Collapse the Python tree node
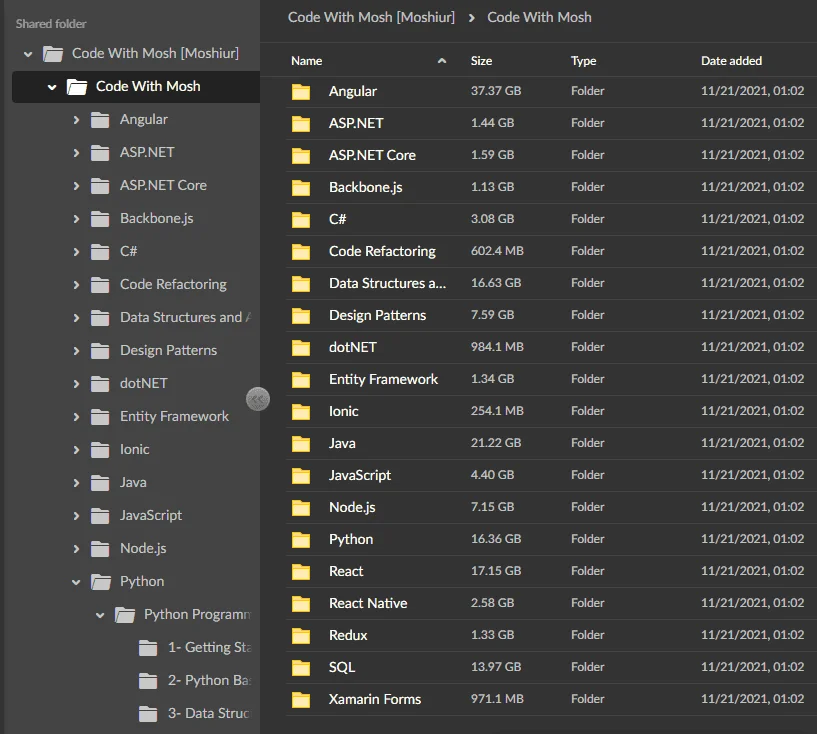Screen dimensions: 817x734 [76, 582]
